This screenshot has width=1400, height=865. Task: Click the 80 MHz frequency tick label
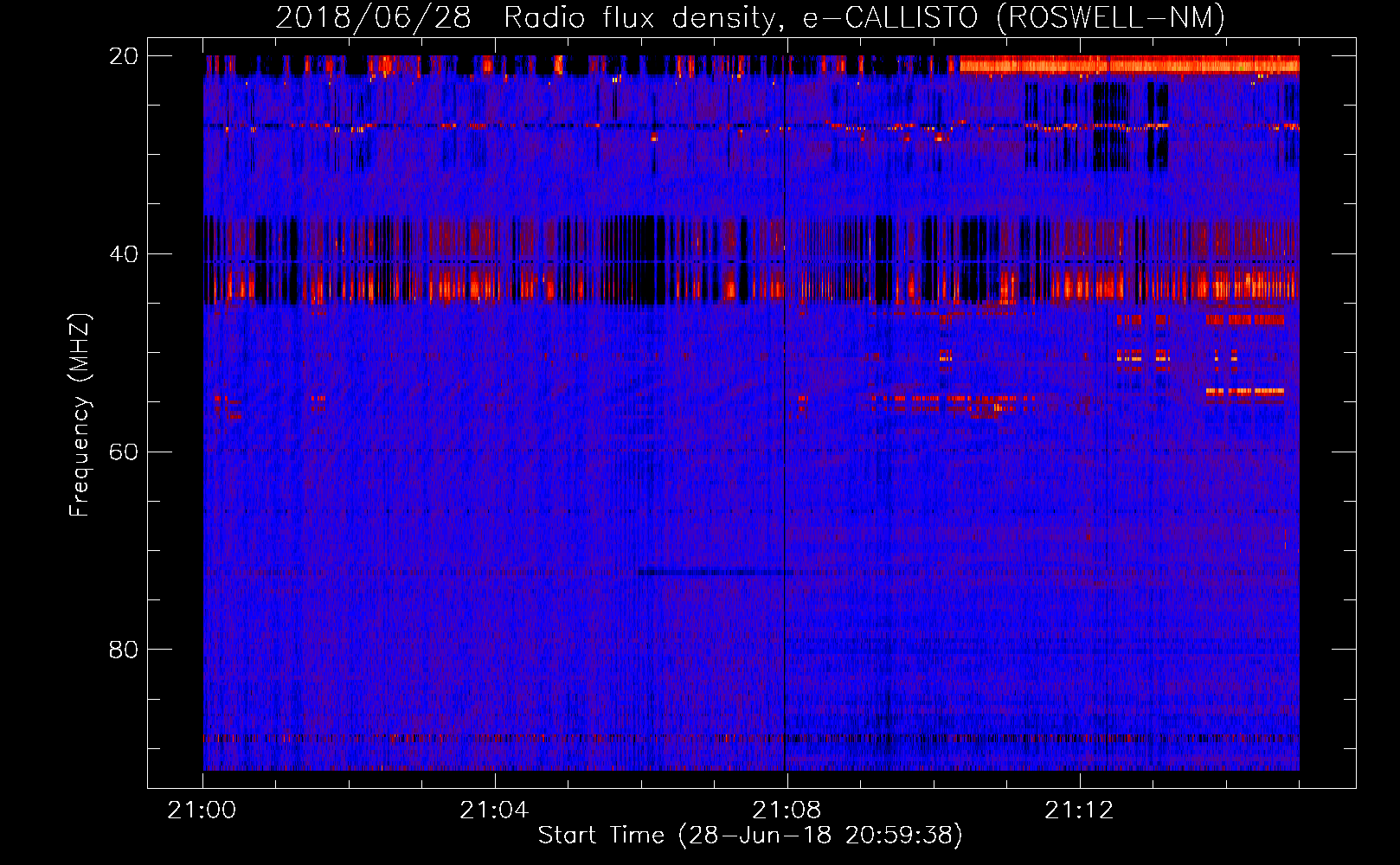(x=123, y=650)
